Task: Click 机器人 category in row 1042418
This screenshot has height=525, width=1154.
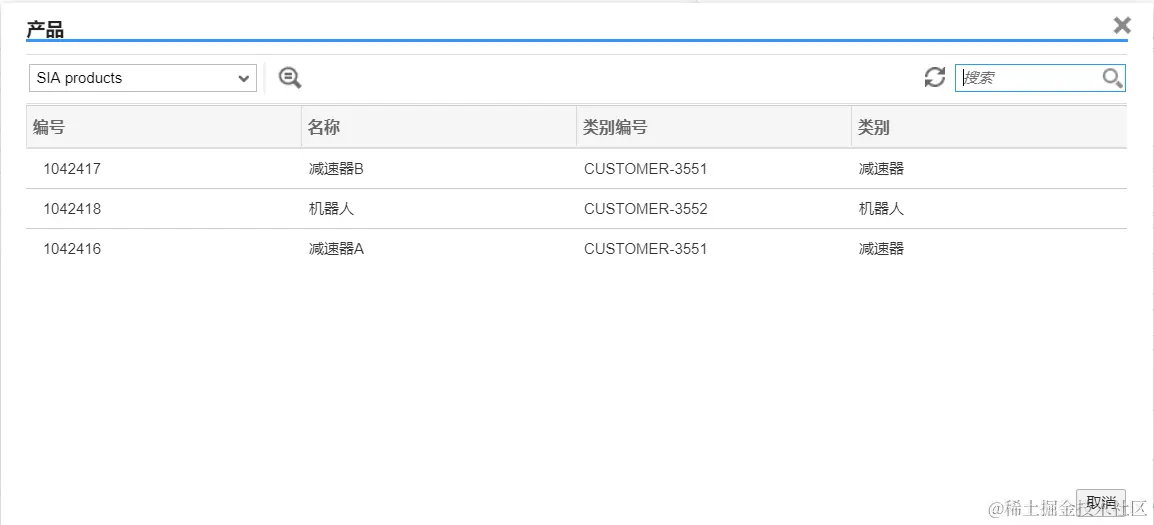Action: [881, 209]
